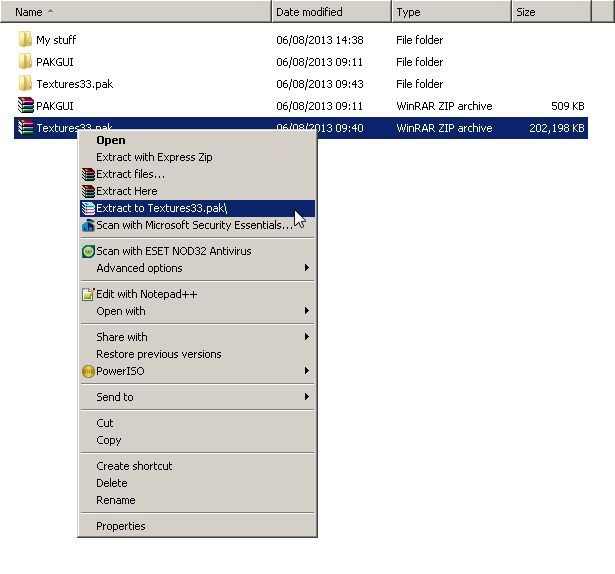Select the My stuff folder name
The width and height of the screenshot is (615, 574).
click(56, 40)
